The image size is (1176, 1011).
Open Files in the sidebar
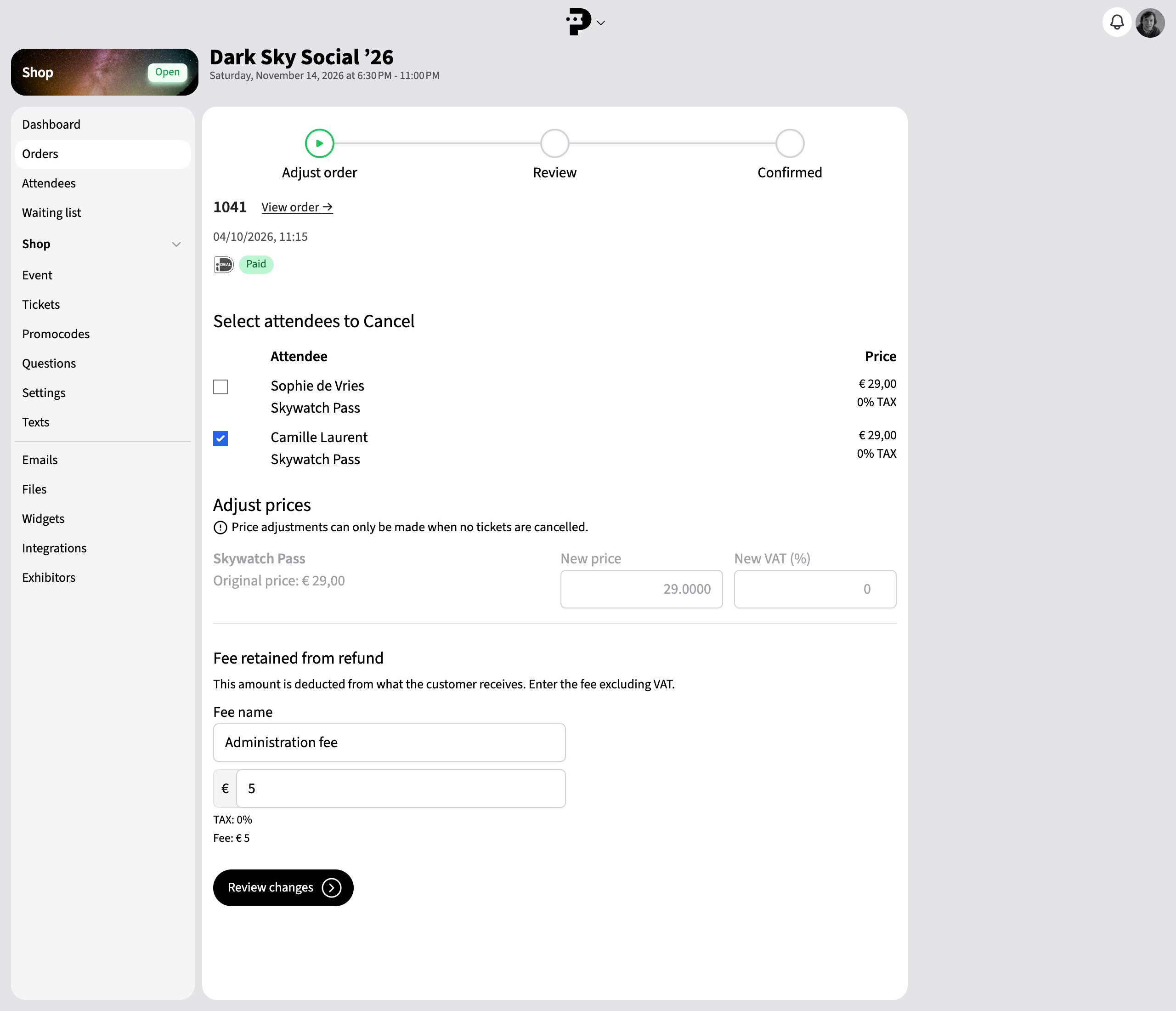(103, 489)
